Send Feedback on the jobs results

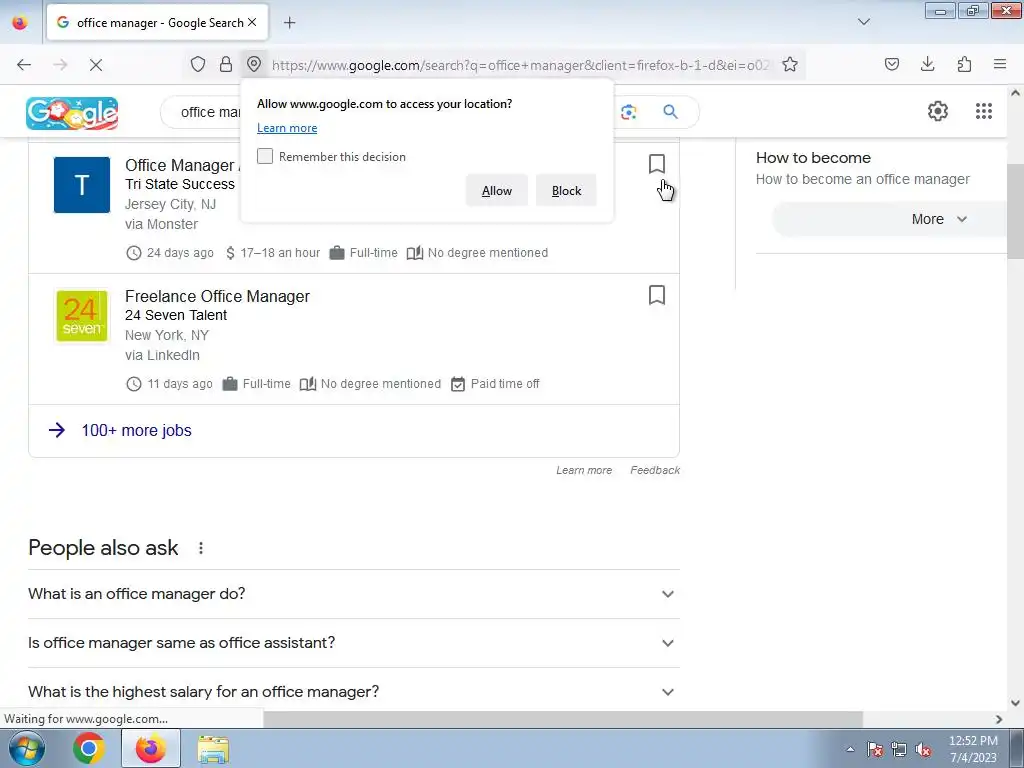[655, 470]
